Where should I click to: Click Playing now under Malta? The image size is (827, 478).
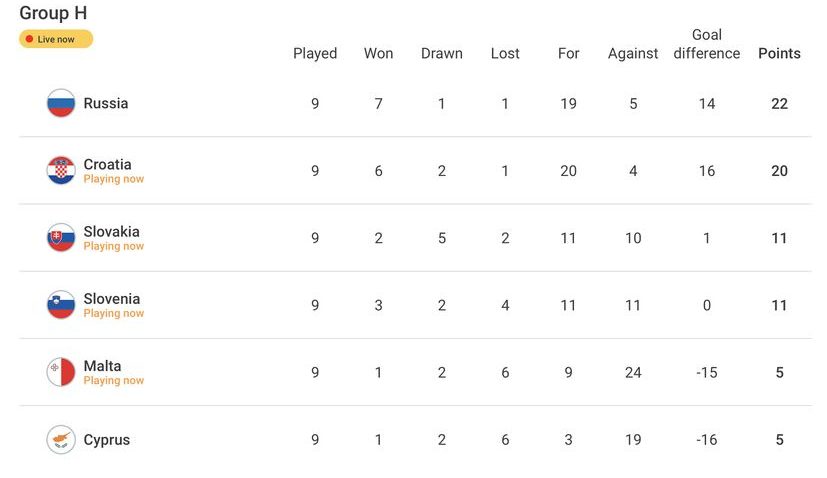[114, 380]
